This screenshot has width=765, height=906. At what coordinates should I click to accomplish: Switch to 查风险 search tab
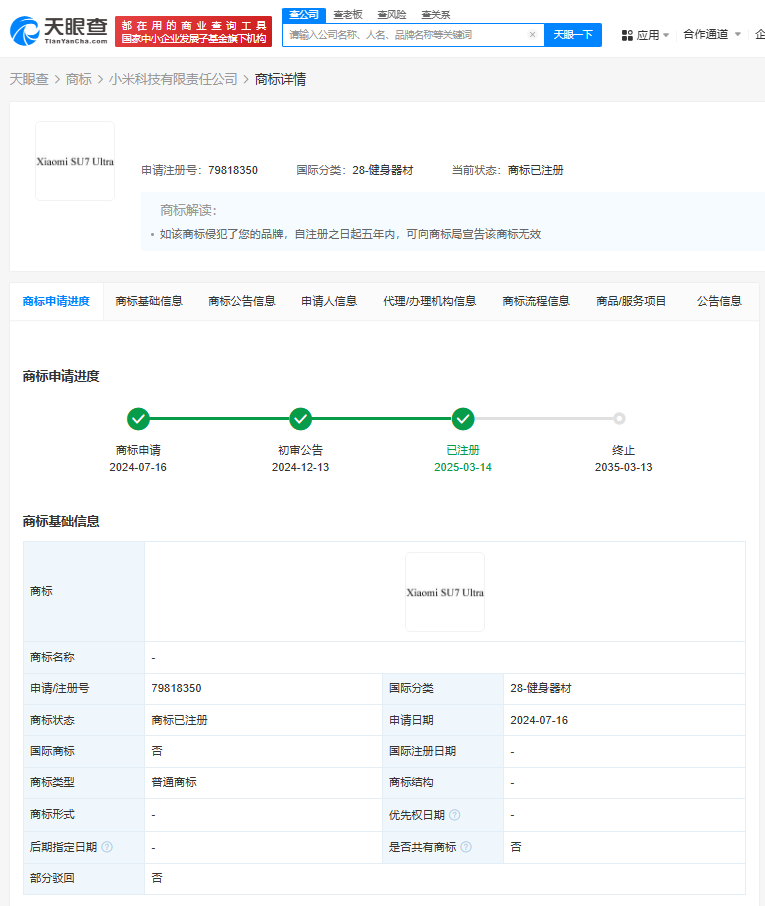[x=391, y=14]
